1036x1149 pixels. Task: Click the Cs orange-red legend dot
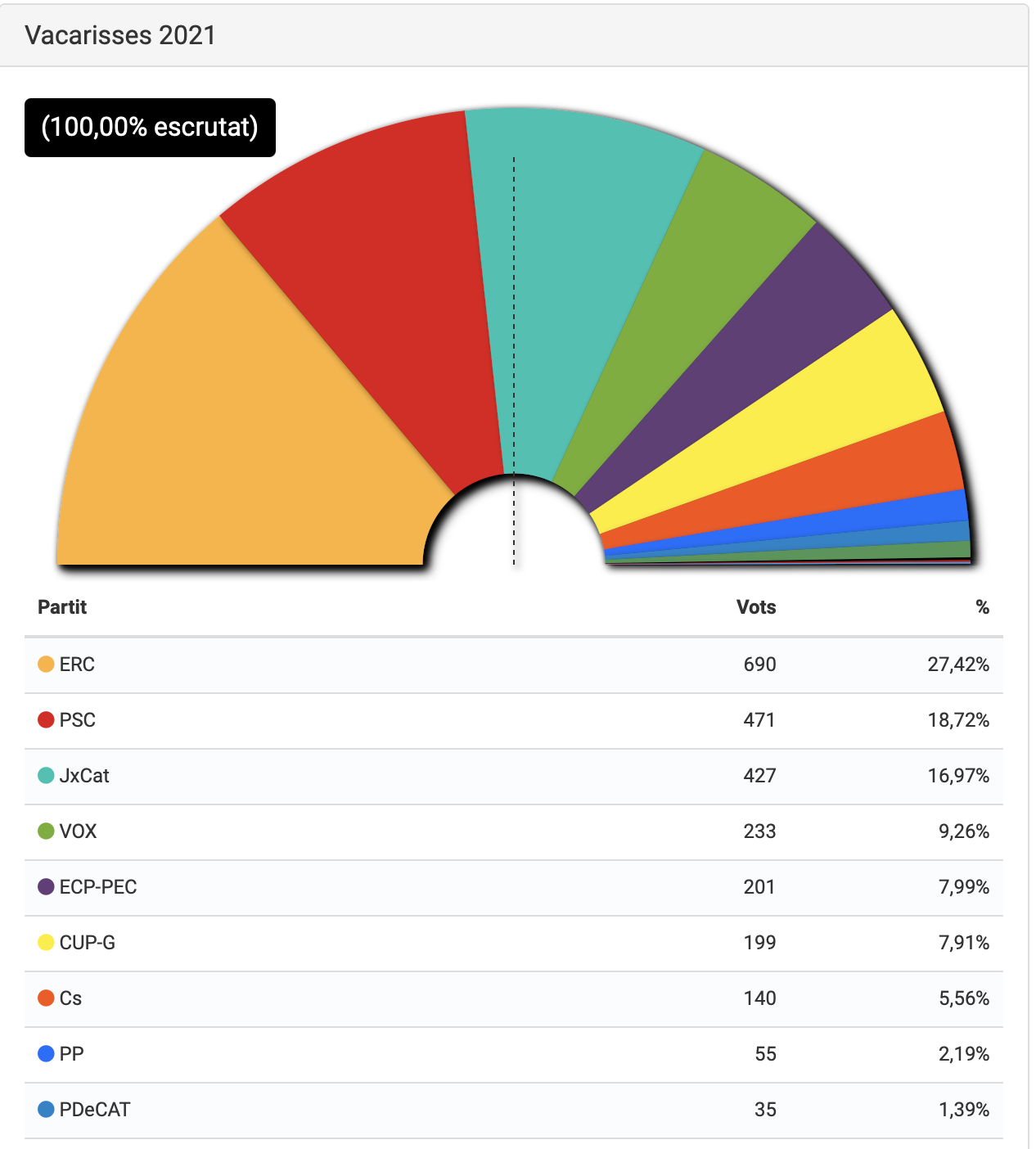[x=46, y=998]
